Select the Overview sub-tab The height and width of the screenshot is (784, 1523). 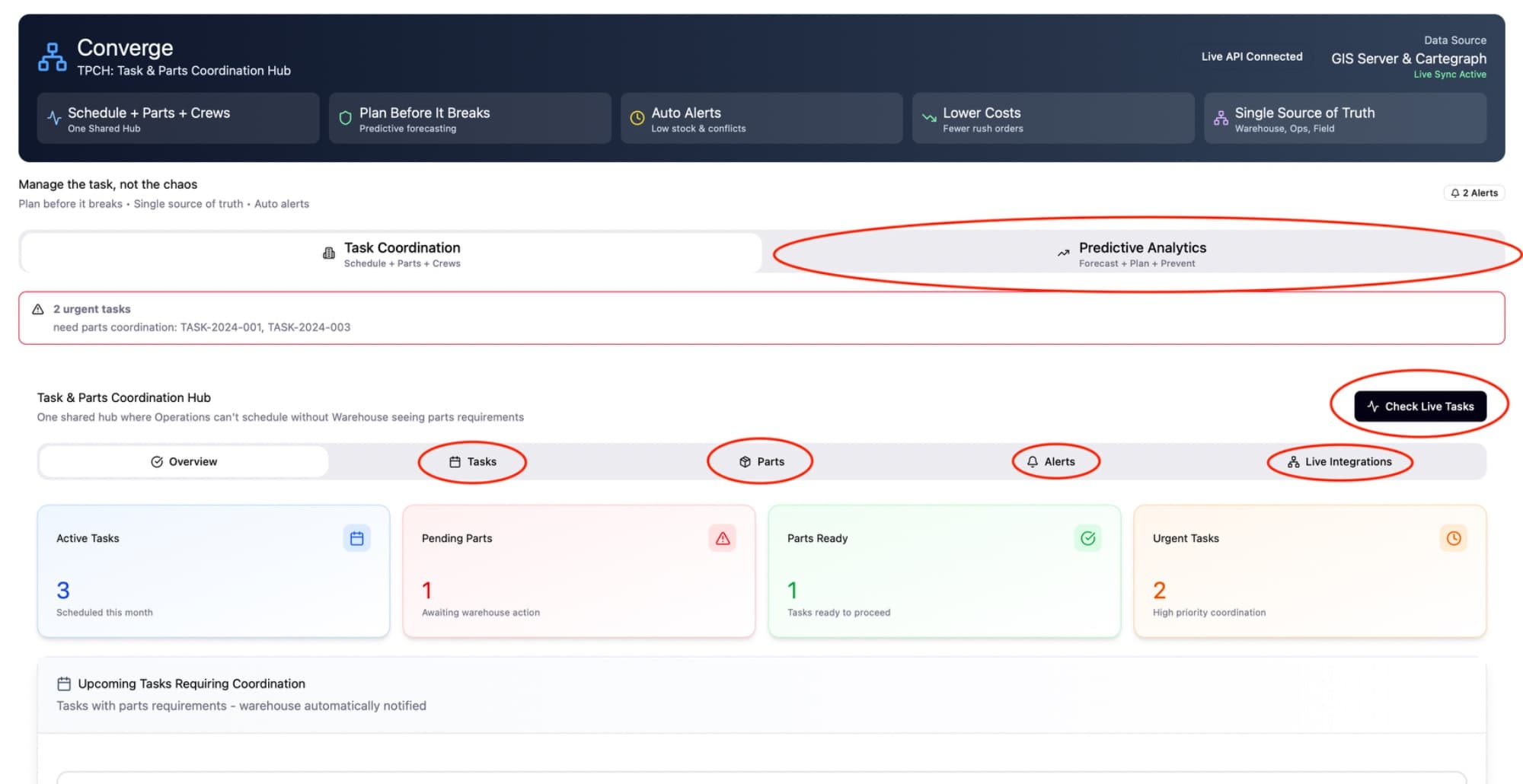pos(184,461)
